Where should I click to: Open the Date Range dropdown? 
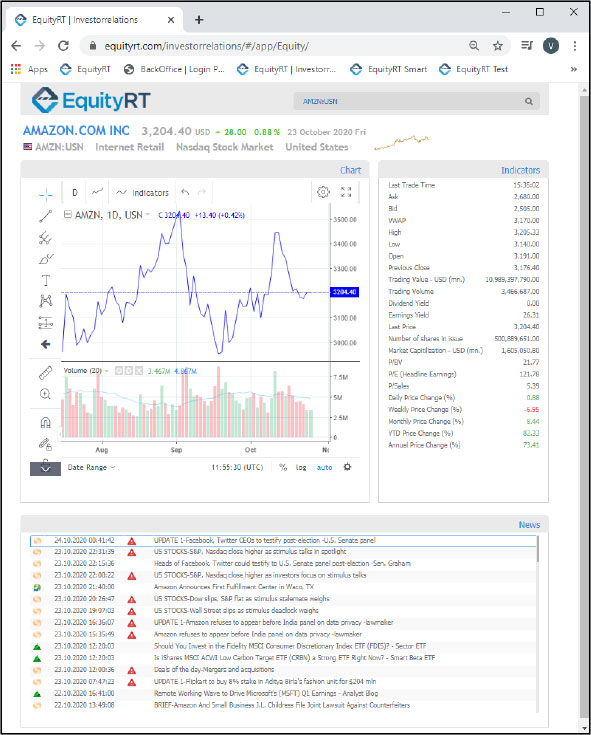tap(91, 467)
